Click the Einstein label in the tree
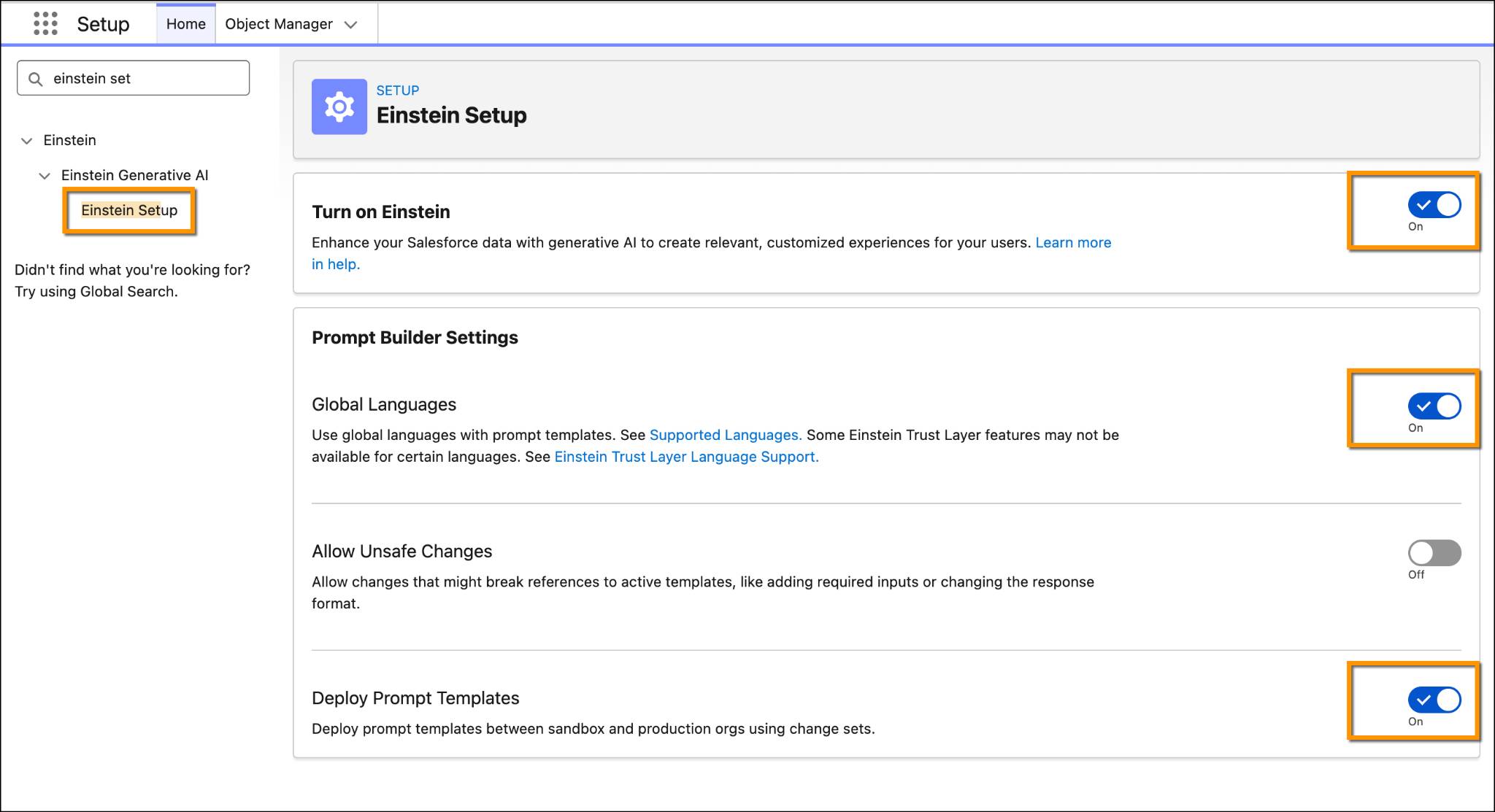This screenshot has width=1495, height=812. tap(70, 140)
